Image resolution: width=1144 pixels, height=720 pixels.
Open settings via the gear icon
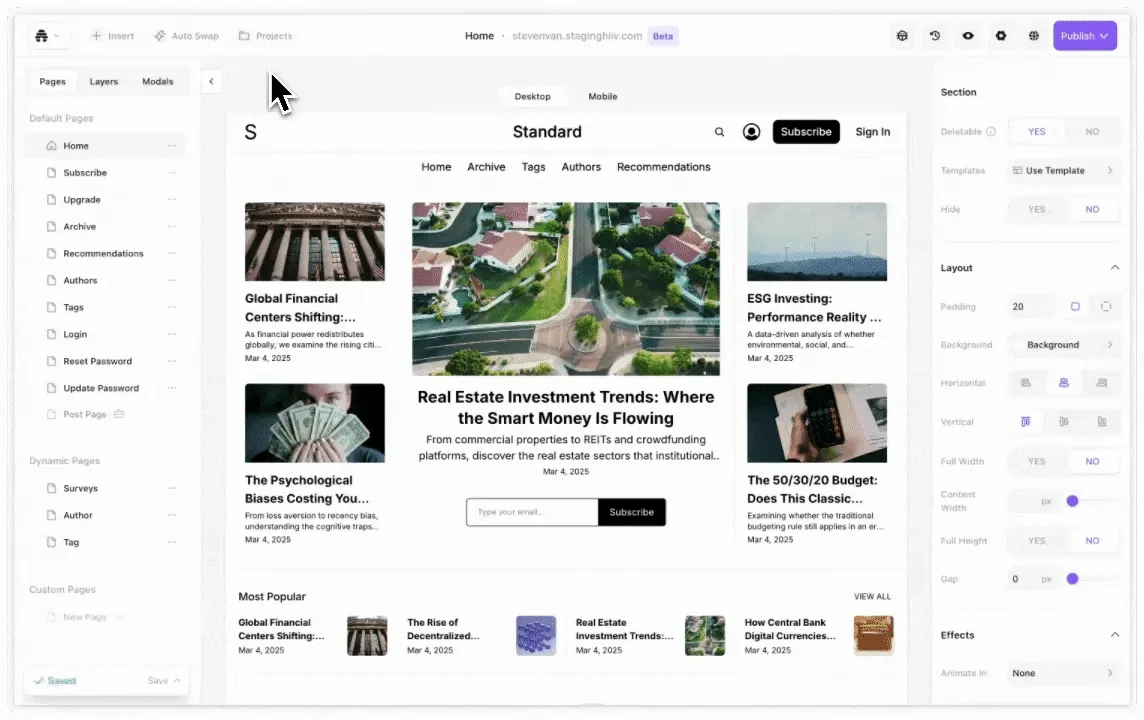click(1001, 36)
